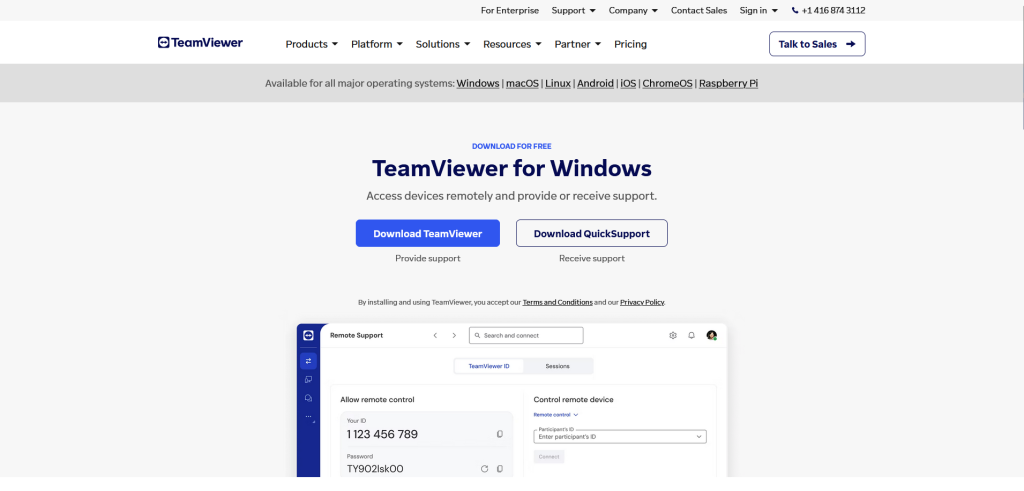Image resolution: width=1024 pixels, height=491 pixels.
Task: Click the Allow remote control heading
Action: [x=377, y=400]
